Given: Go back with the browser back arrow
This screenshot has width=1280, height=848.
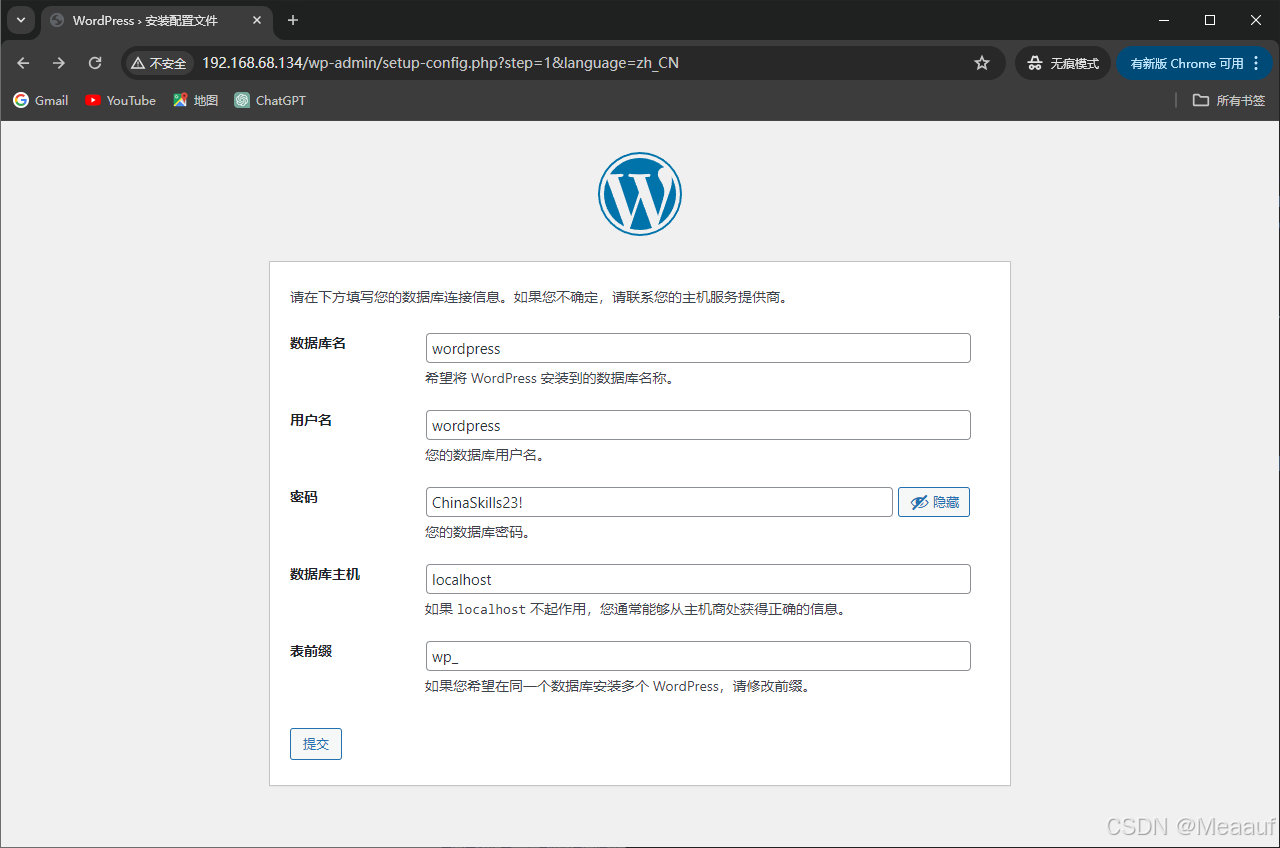Looking at the screenshot, I should tap(23, 63).
